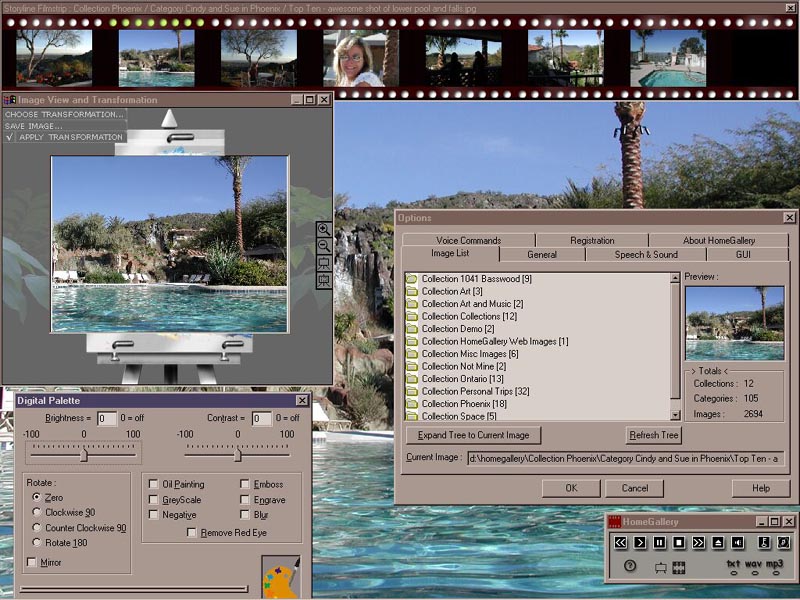Click the Current Image path field
This screenshot has width=800, height=600.
point(626,459)
